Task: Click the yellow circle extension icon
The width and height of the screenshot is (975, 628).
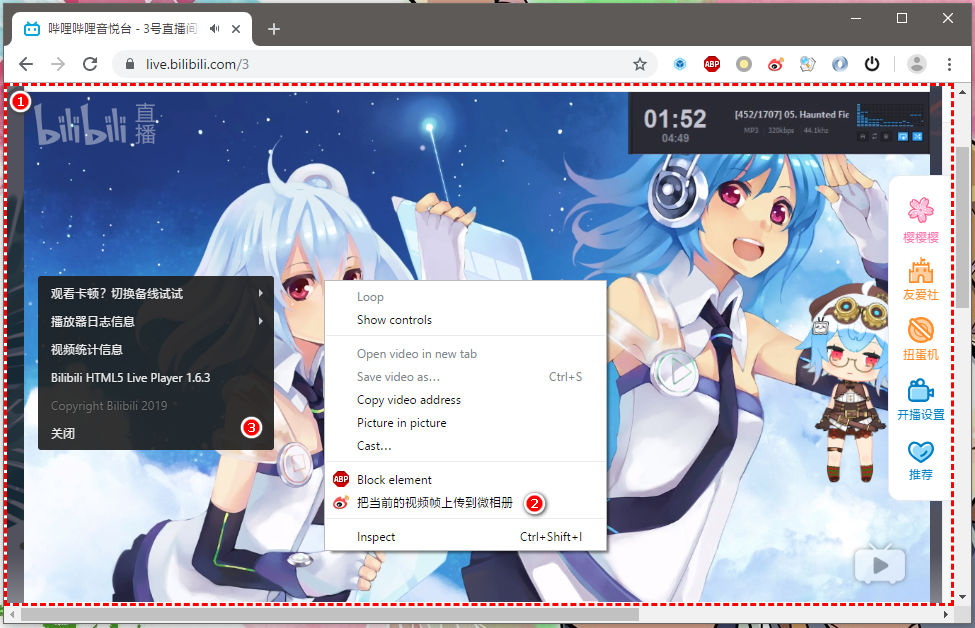Action: tap(744, 64)
